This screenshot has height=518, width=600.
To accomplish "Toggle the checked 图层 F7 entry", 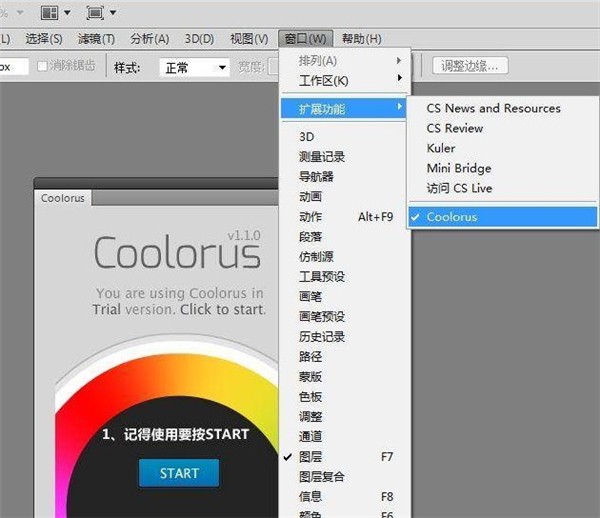I will click(x=346, y=456).
